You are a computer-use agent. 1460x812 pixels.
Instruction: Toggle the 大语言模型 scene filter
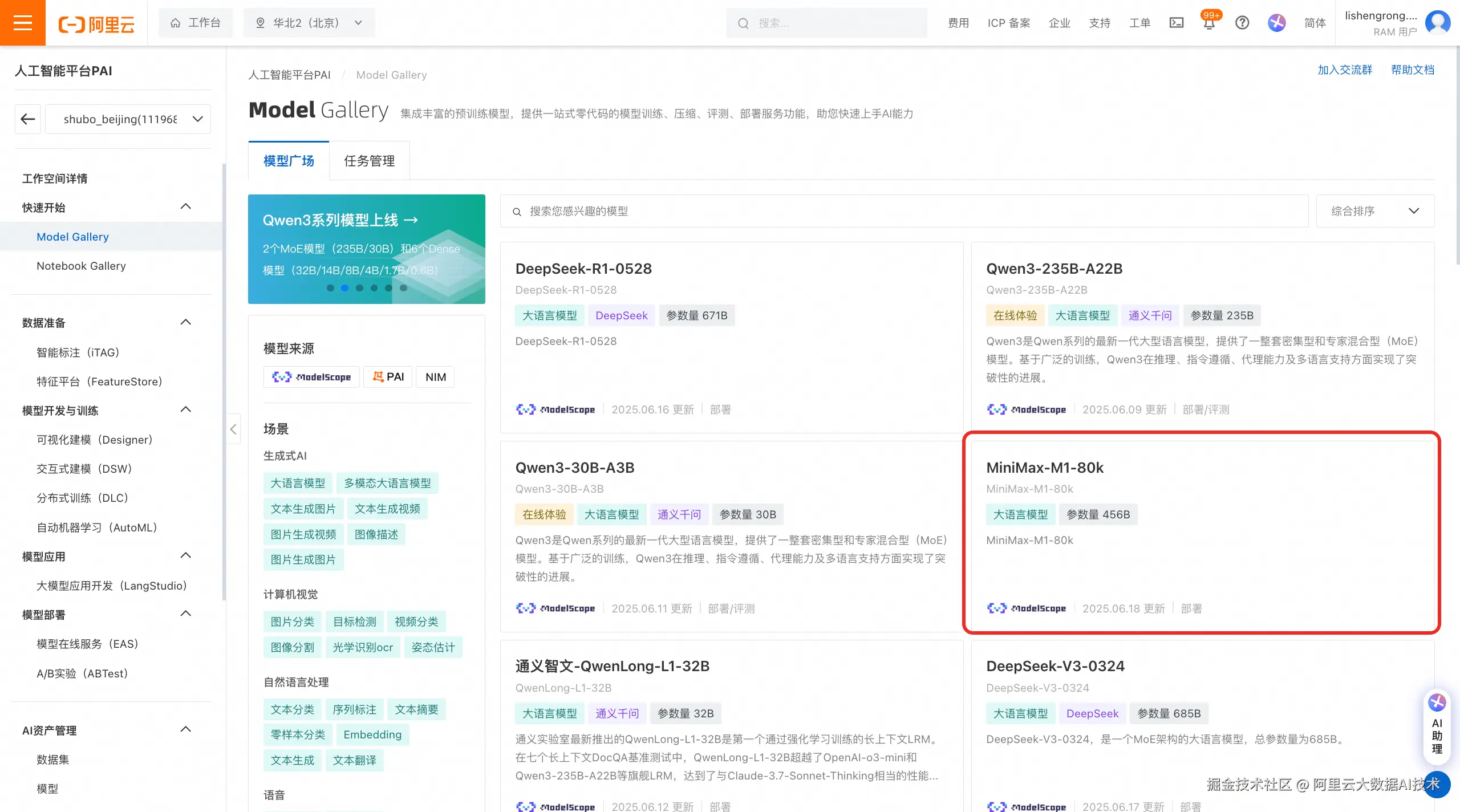coord(297,482)
